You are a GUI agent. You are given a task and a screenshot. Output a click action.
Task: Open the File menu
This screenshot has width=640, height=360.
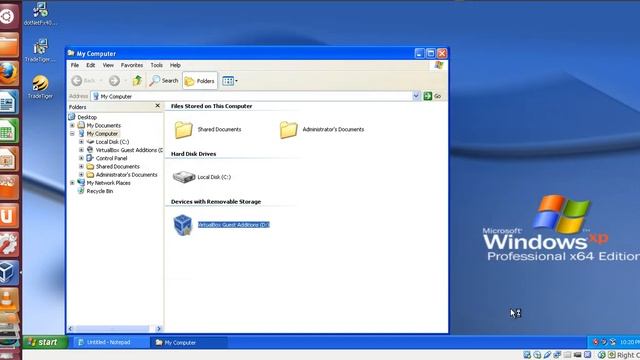coord(75,65)
